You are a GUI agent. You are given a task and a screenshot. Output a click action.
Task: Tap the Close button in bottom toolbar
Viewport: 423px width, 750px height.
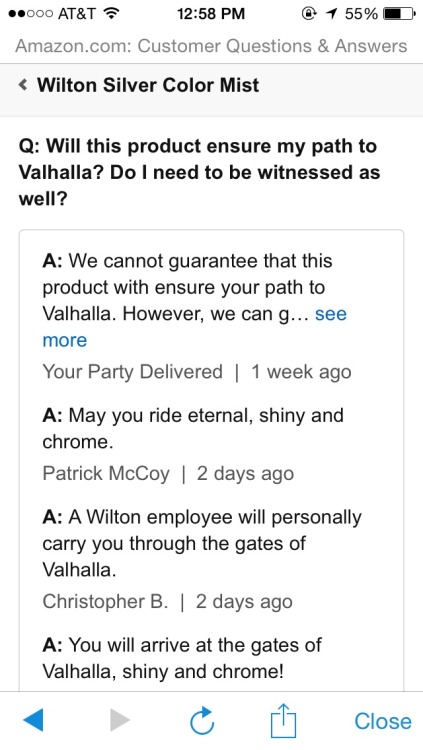383,721
